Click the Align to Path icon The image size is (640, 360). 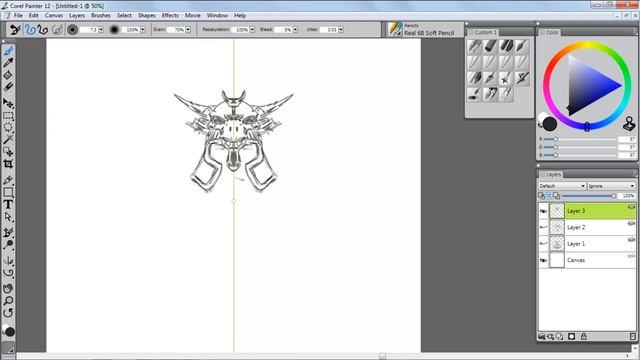(x=58, y=29)
